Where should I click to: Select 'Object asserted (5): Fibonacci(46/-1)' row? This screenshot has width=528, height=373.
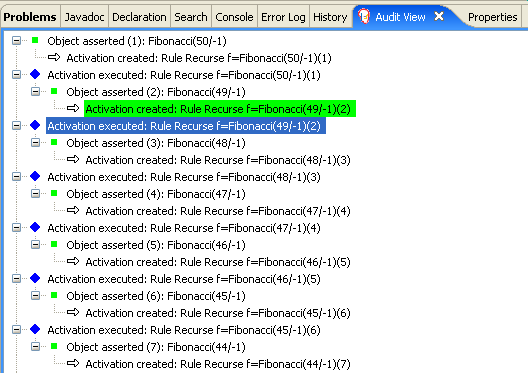coord(156,245)
